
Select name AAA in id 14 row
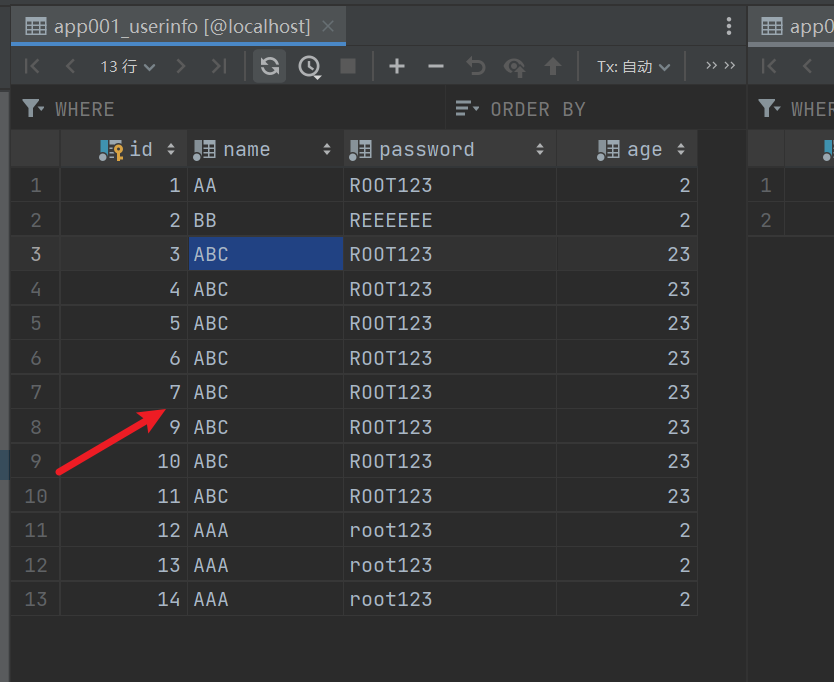coord(265,599)
